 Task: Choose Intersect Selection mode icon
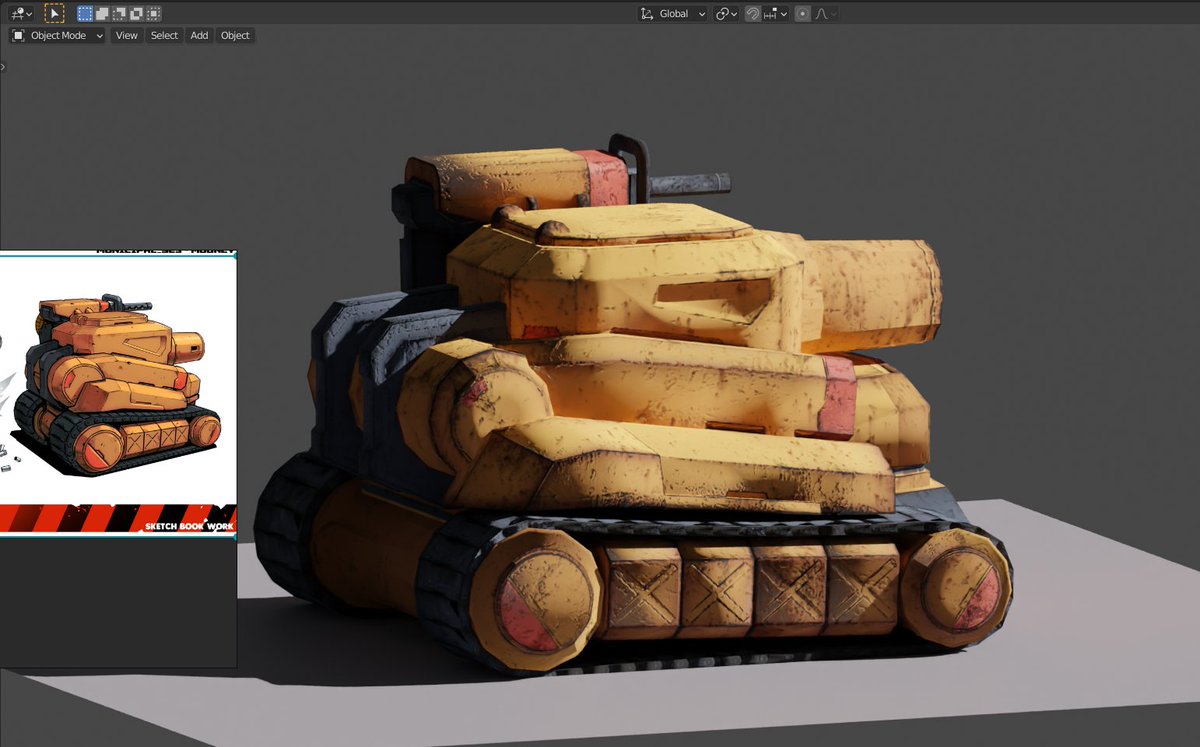[x=153, y=14]
